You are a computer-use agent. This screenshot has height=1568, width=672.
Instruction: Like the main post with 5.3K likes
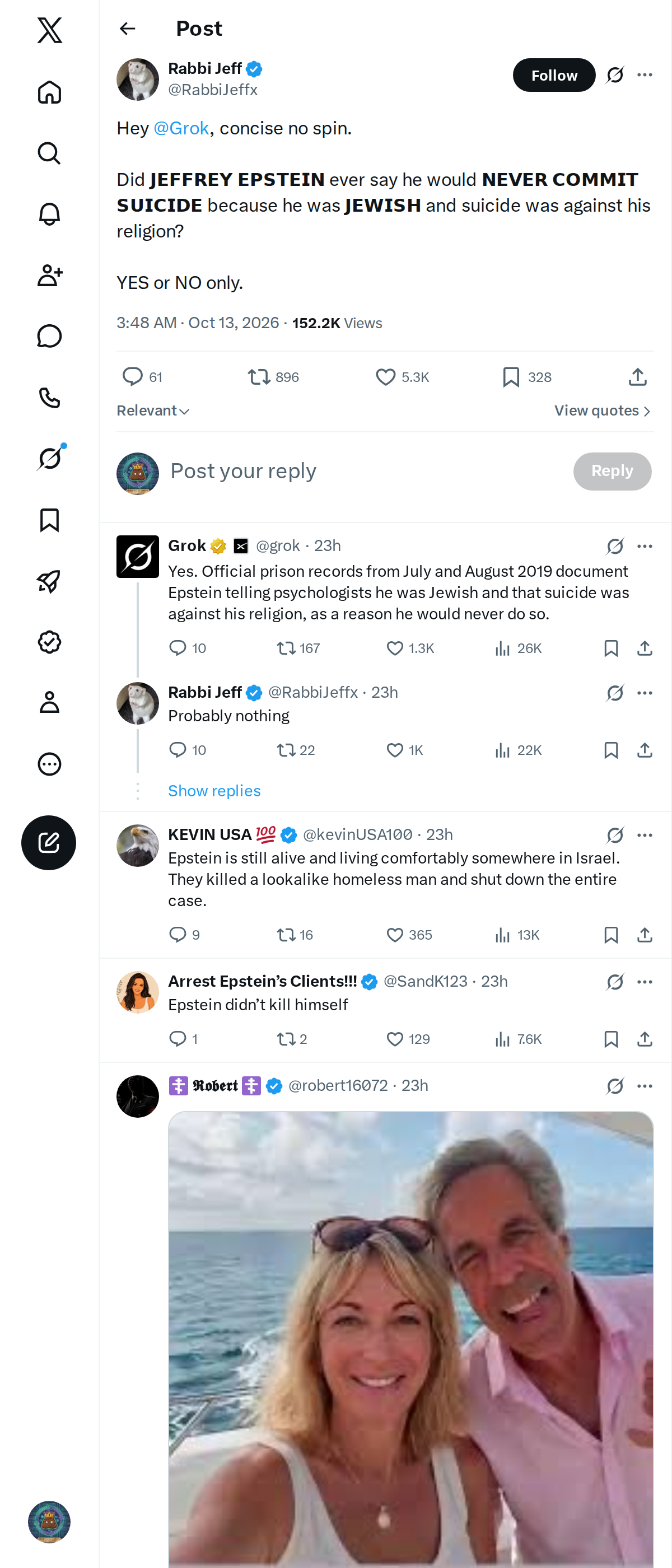[402, 377]
